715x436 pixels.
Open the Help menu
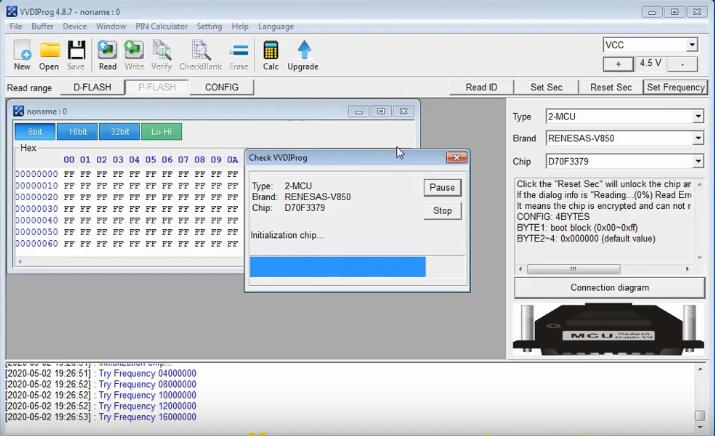[240, 26]
